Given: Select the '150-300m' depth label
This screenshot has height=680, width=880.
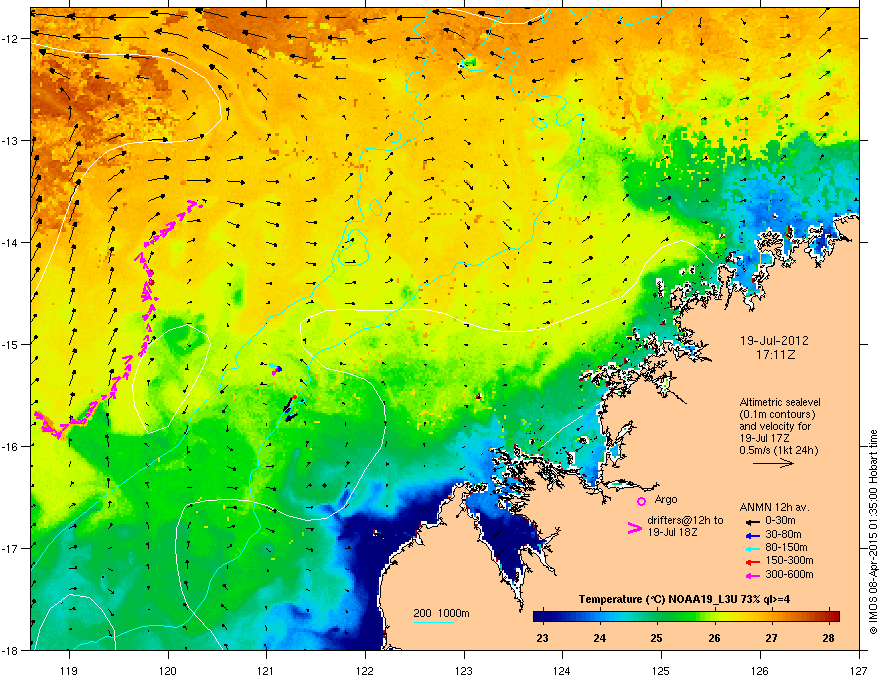Looking at the screenshot, I should click(x=789, y=560).
